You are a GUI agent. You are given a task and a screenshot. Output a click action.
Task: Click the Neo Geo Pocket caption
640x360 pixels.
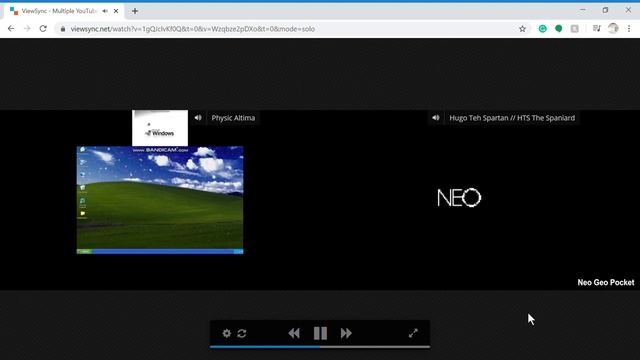pyautogui.click(x=606, y=282)
